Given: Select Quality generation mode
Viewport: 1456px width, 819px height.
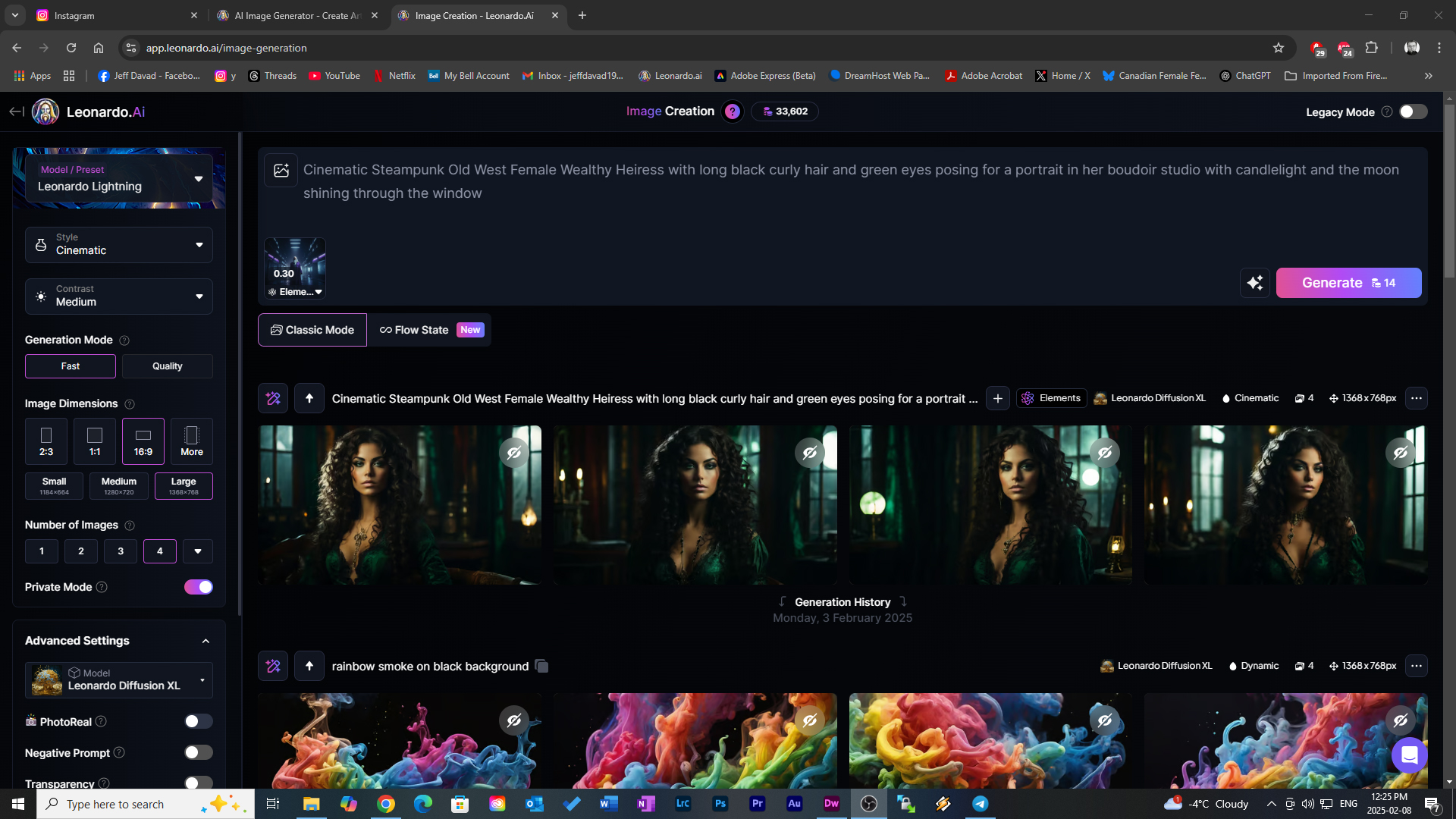Looking at the screenshot, I should click(167, 366).
